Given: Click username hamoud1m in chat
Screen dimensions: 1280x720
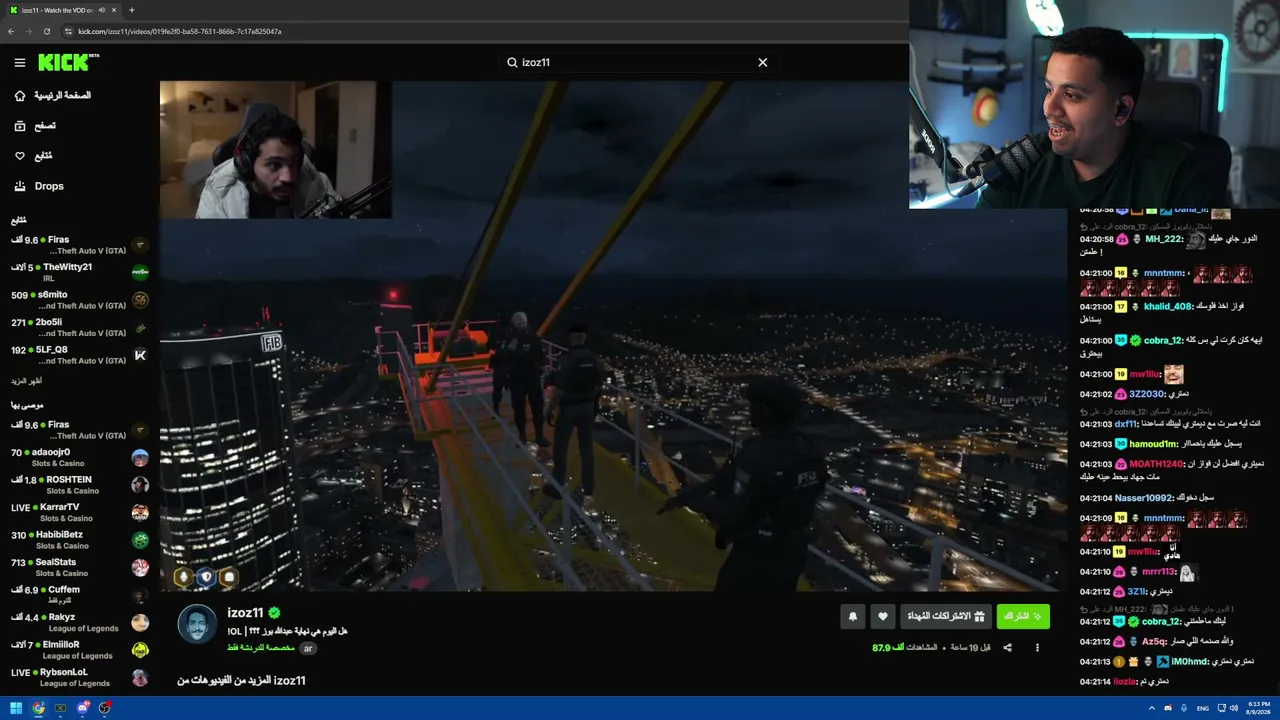Looking at the screenshot, I should pyautogui.click(x=1154, y=444).
